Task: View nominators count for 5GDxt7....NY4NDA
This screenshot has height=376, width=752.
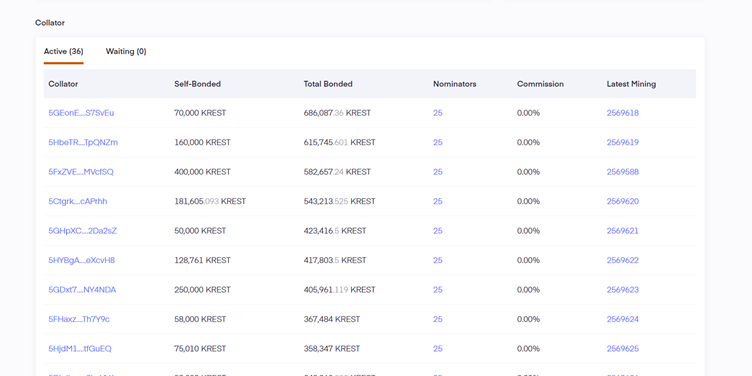Action: click(x=438, y=290)
